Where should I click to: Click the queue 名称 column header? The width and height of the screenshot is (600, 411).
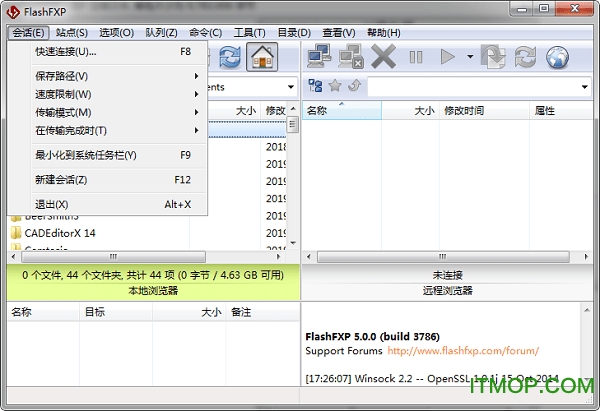point(43,312)
